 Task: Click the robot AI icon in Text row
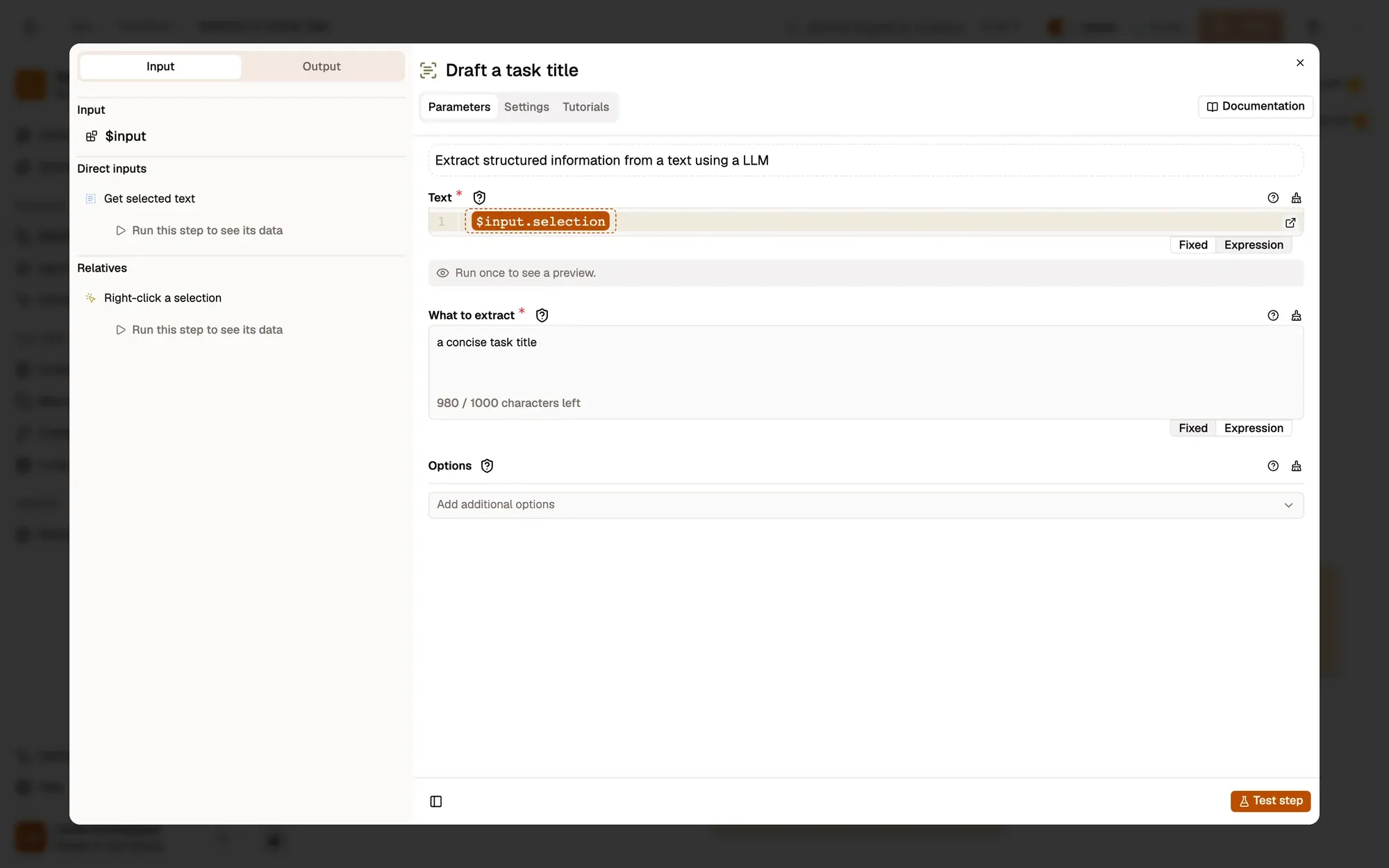1296,198
